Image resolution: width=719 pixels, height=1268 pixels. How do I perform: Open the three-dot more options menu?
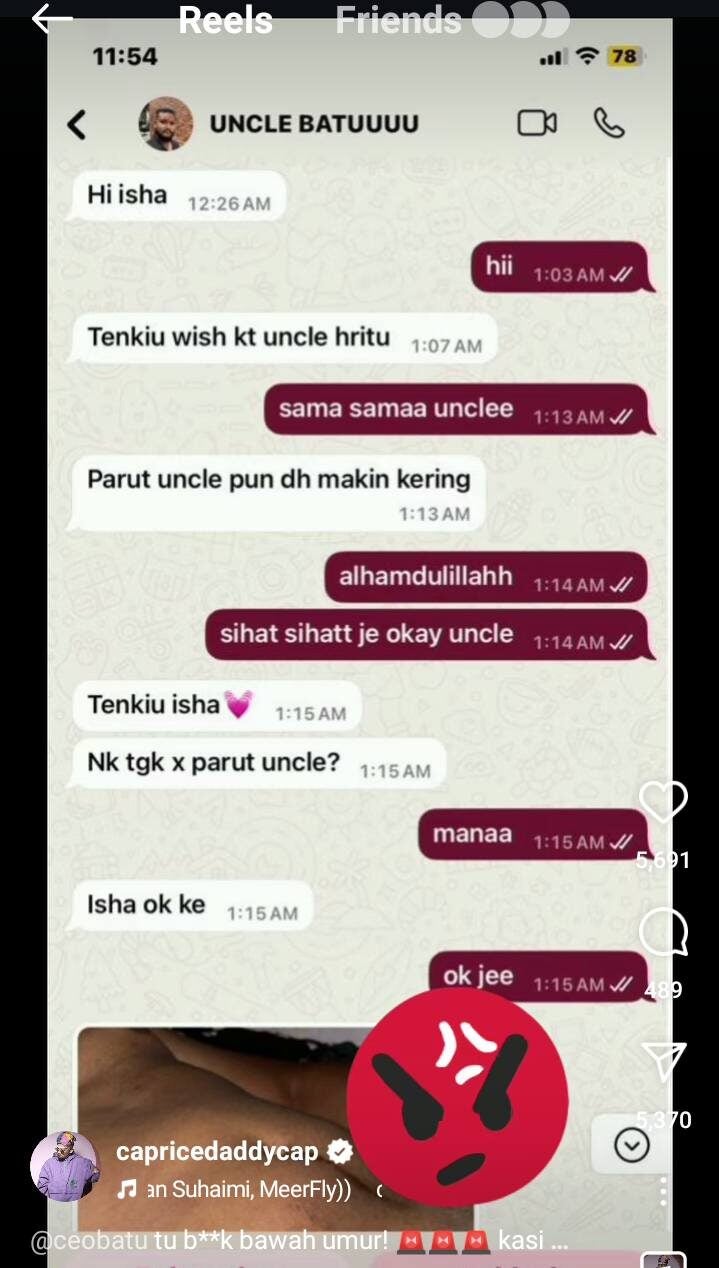pos(662,1191)
